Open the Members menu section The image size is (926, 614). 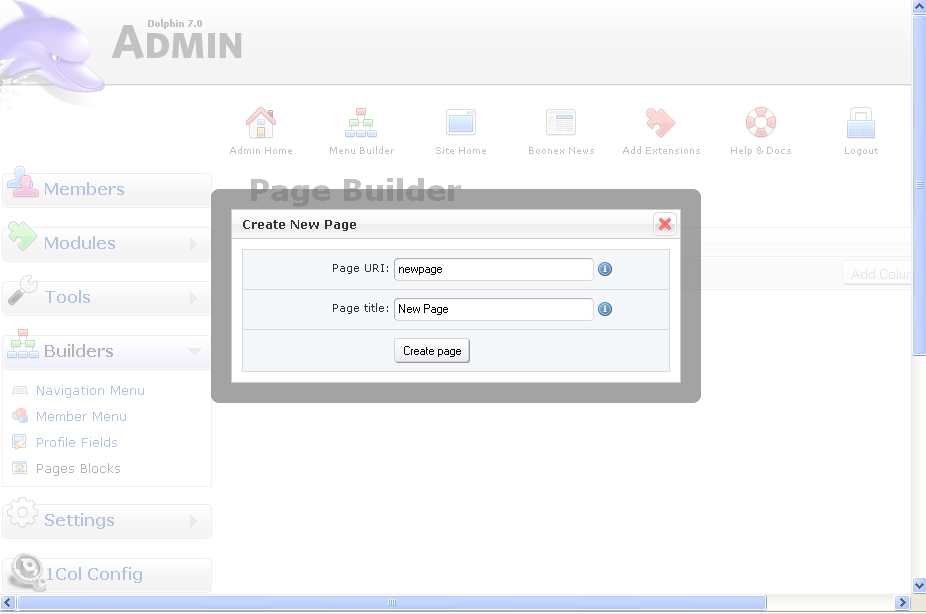(107, 190)
